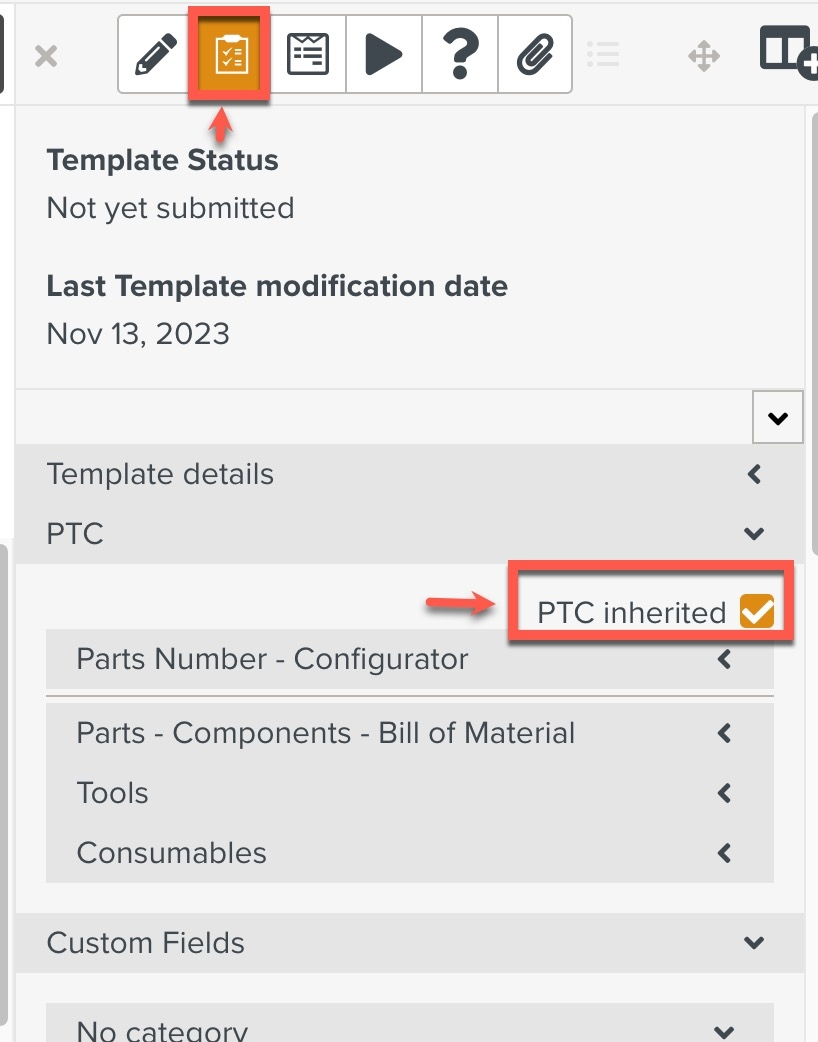Toggle the PTC inherited checkbox
Screen dimensions: 818x1042
(x=757, y=610)
